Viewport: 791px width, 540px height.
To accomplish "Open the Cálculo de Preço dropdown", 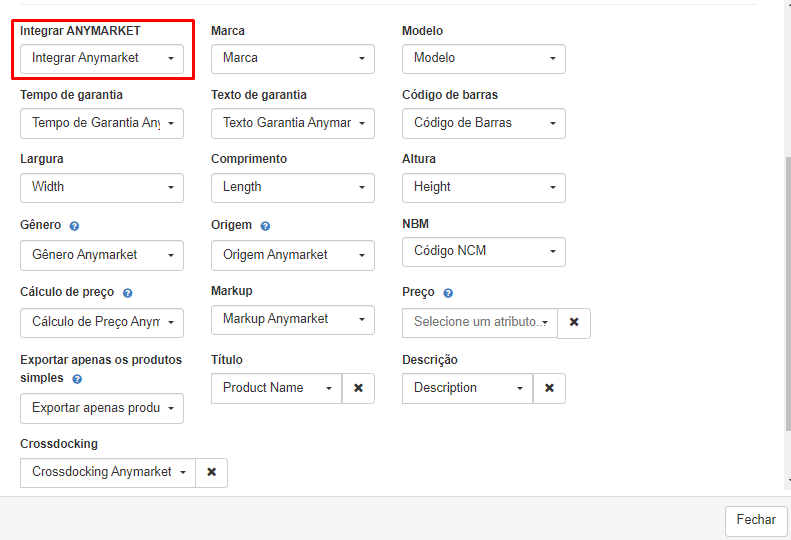I will click(x=102, y=322).
